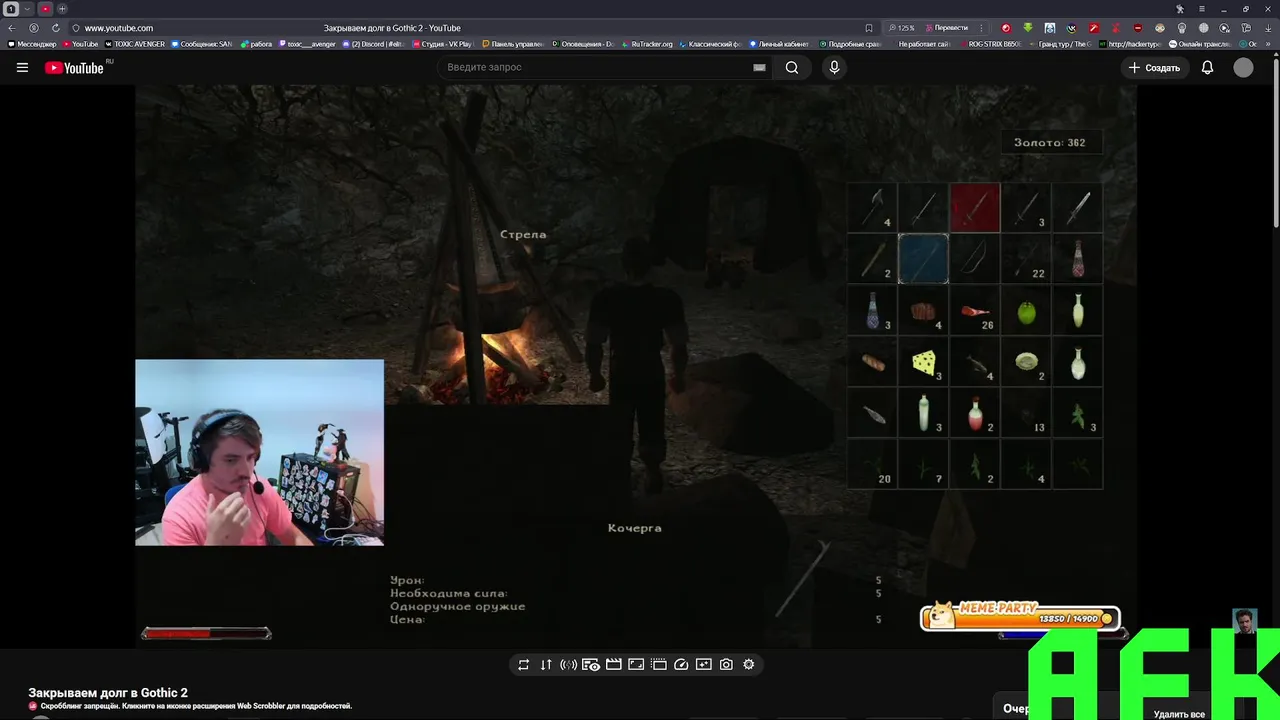Open the TOXIC AVENGER bookmark
The width and height of the screenshot is (1280, 720).
click(x=136, y=44)
